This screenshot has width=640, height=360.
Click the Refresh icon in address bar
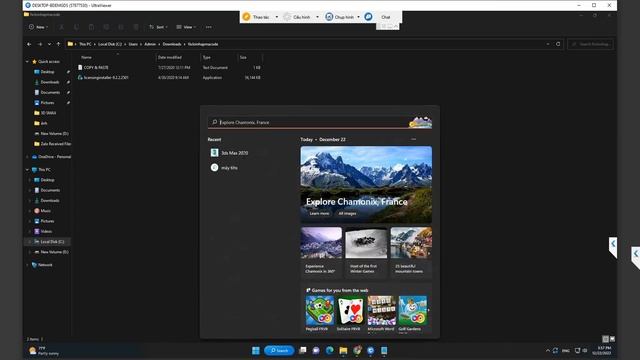558,44
